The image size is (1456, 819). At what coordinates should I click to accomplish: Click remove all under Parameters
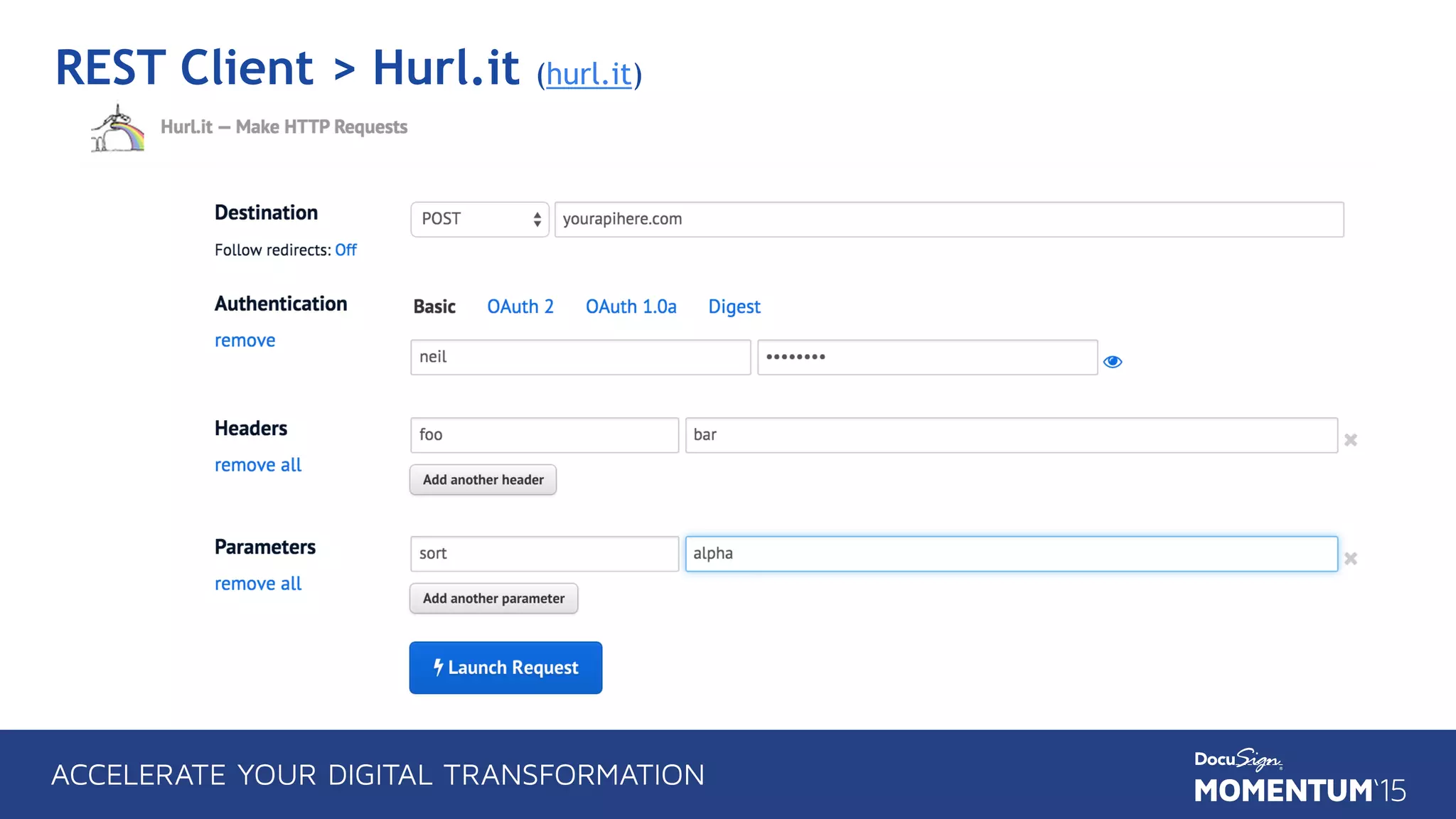tap(258, 584)
